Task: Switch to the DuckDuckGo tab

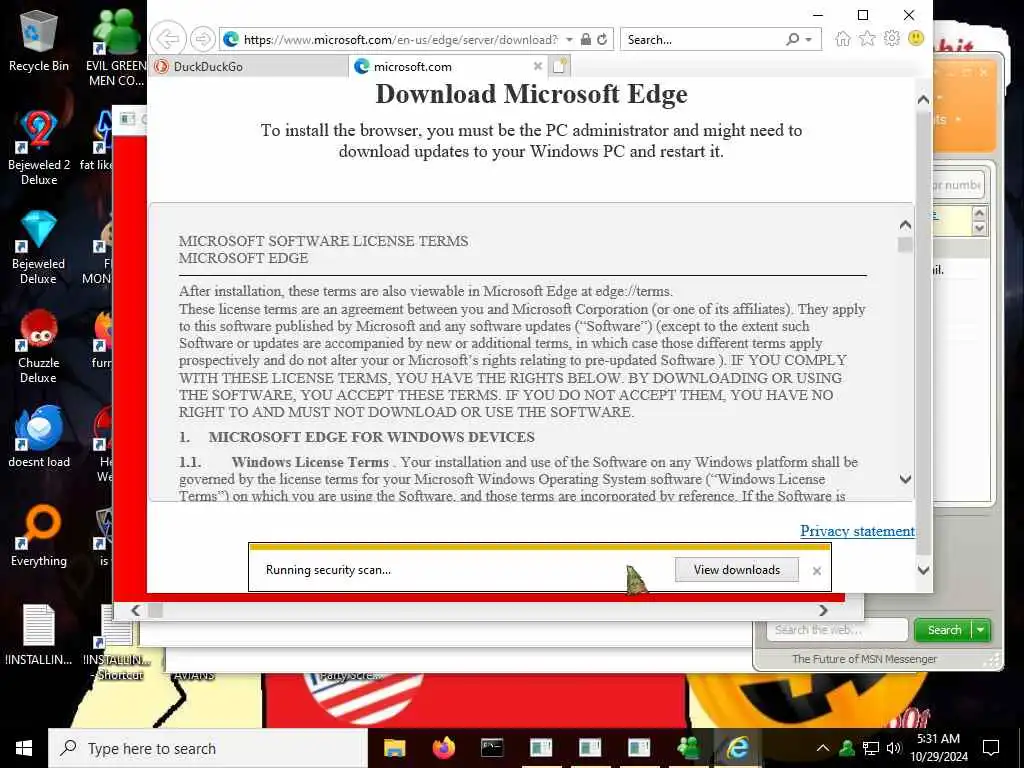Action: (250, 67)
